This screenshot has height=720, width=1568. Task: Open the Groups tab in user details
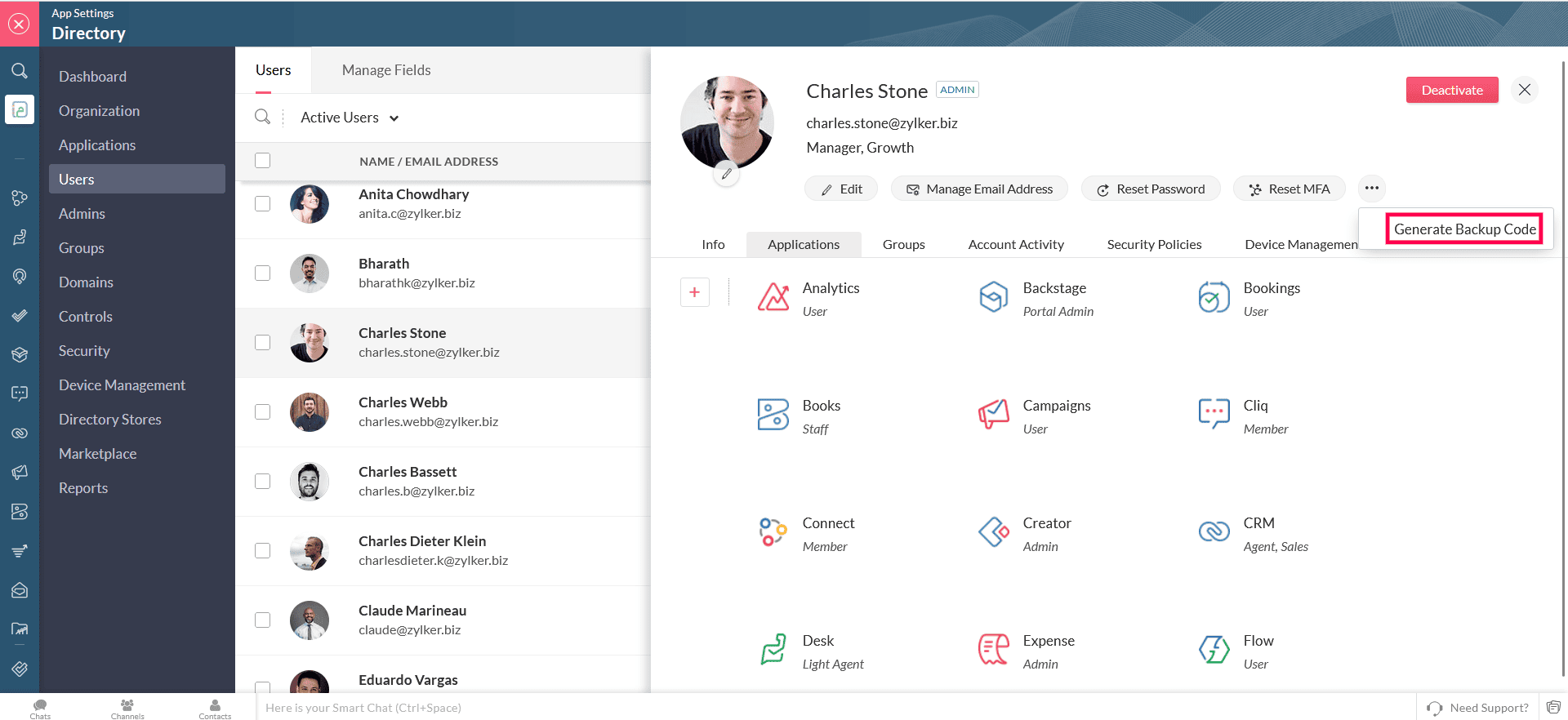pos(904,245)
